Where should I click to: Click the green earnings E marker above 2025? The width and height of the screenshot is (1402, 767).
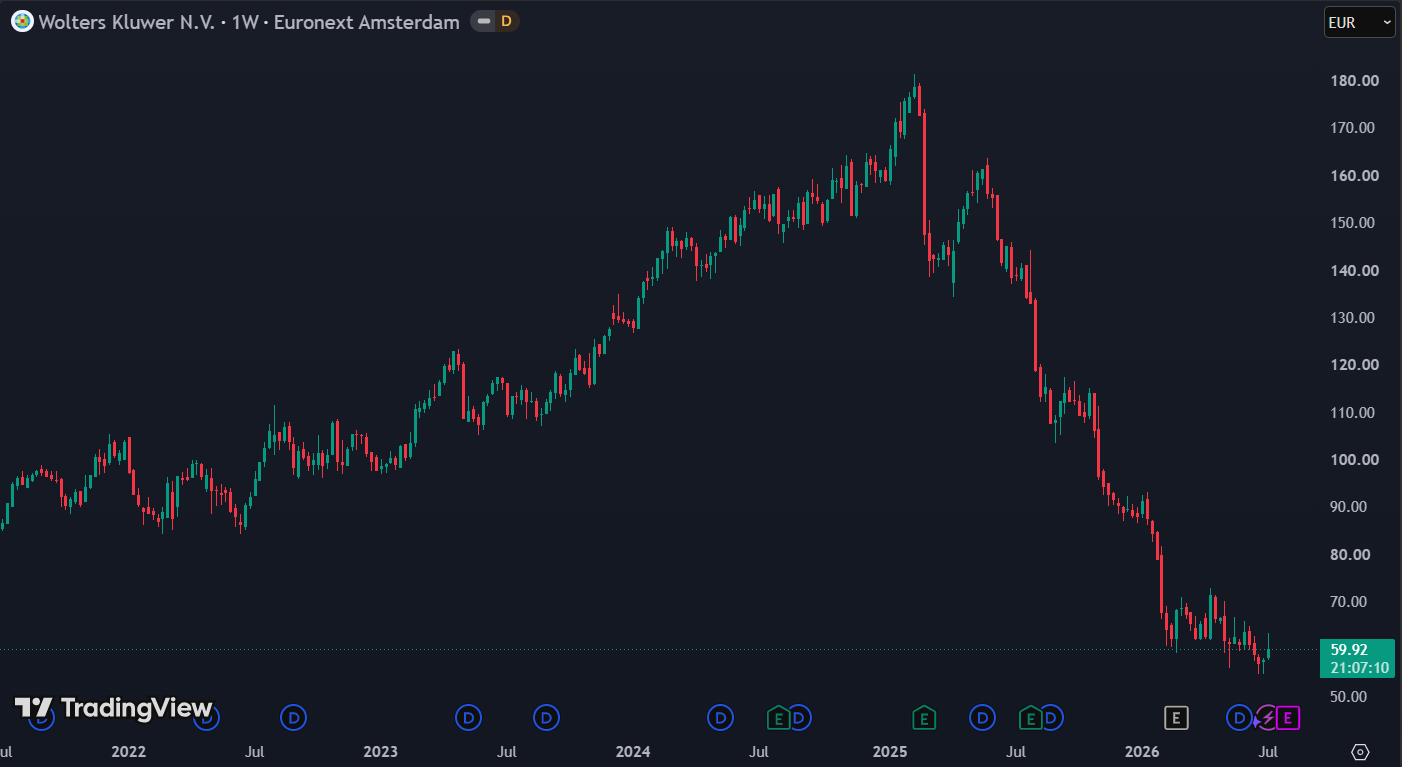(924, 717)
